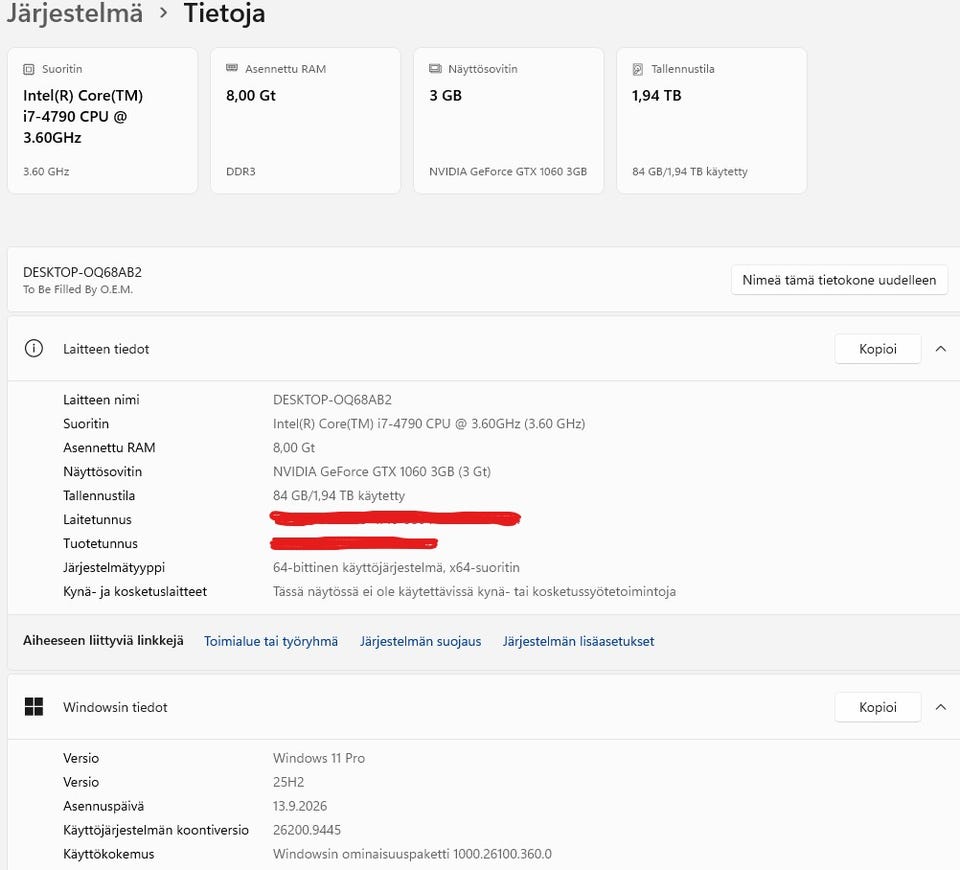Viewport: 960px width, 870px height.
Task: Click the display adapter icon beside Näyttösovitin
Action: [435, 69]
